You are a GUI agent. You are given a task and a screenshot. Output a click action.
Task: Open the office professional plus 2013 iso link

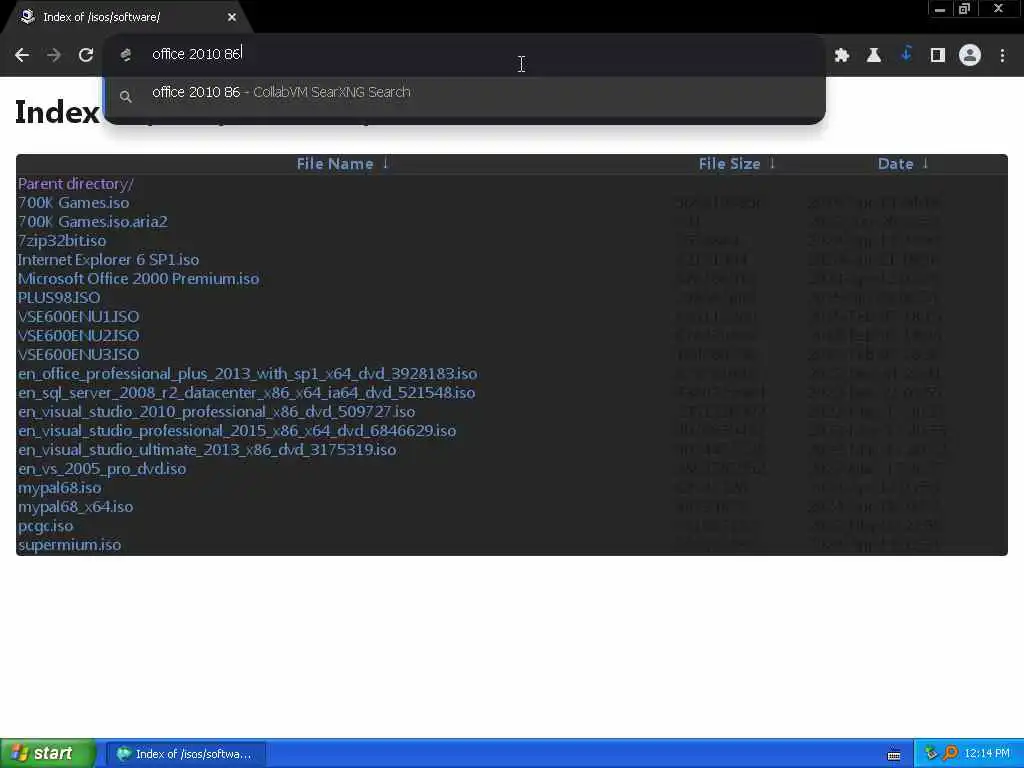(x=248, y=374)
